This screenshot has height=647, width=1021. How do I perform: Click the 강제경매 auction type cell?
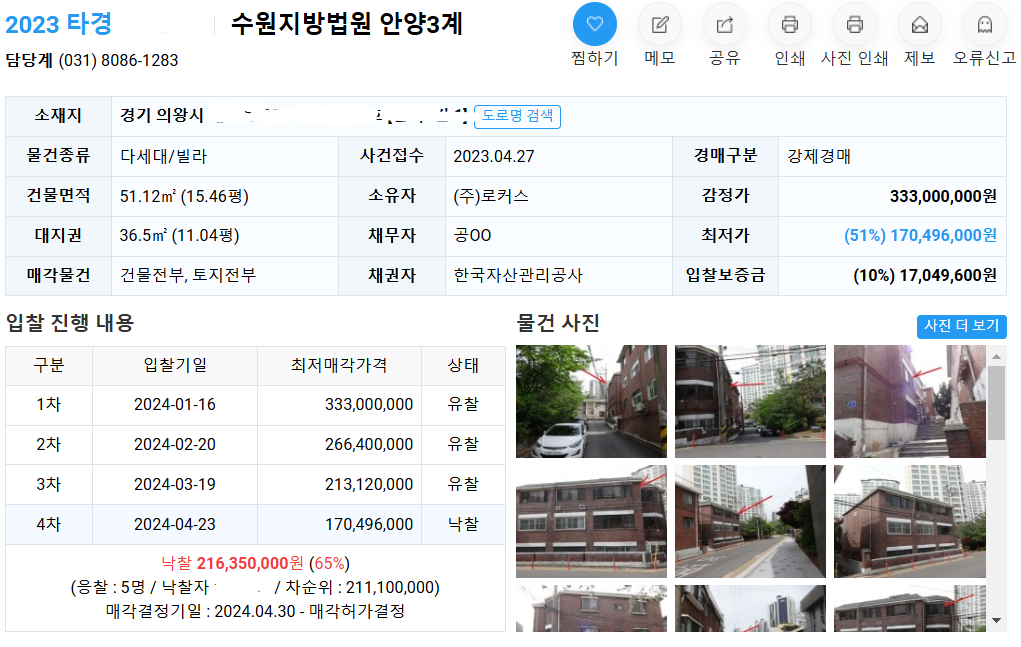click(x=892, y=156)
